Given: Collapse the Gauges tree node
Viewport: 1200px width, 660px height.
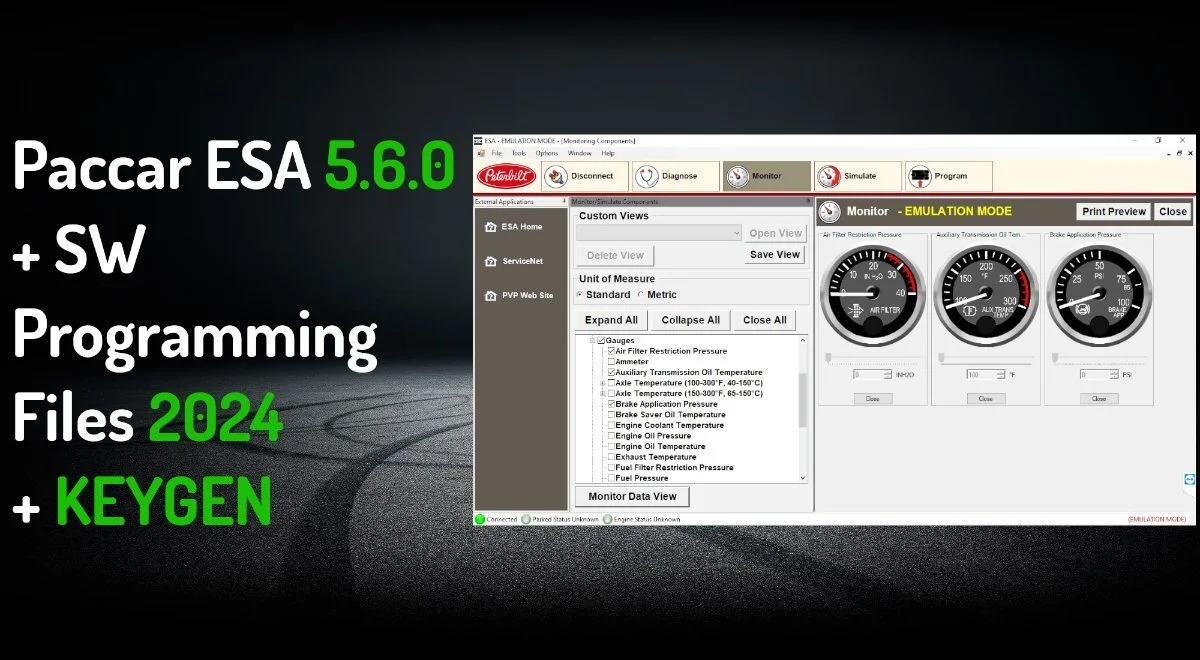Looking at the screenshot, I should 592,341.
